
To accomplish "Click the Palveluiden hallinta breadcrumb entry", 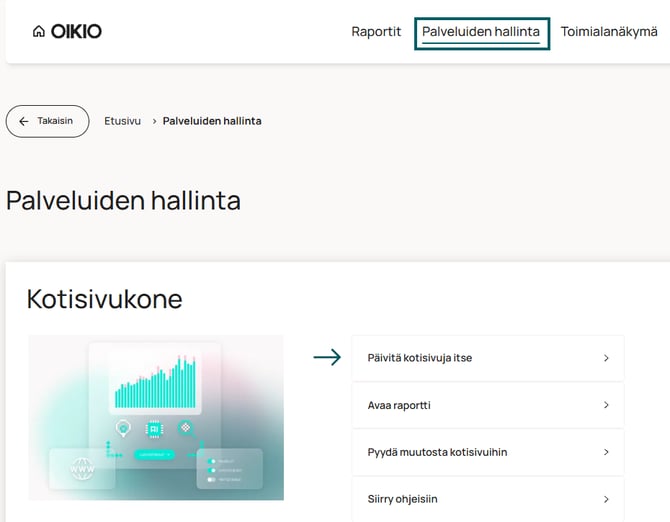I will click(x=212, y=121).
